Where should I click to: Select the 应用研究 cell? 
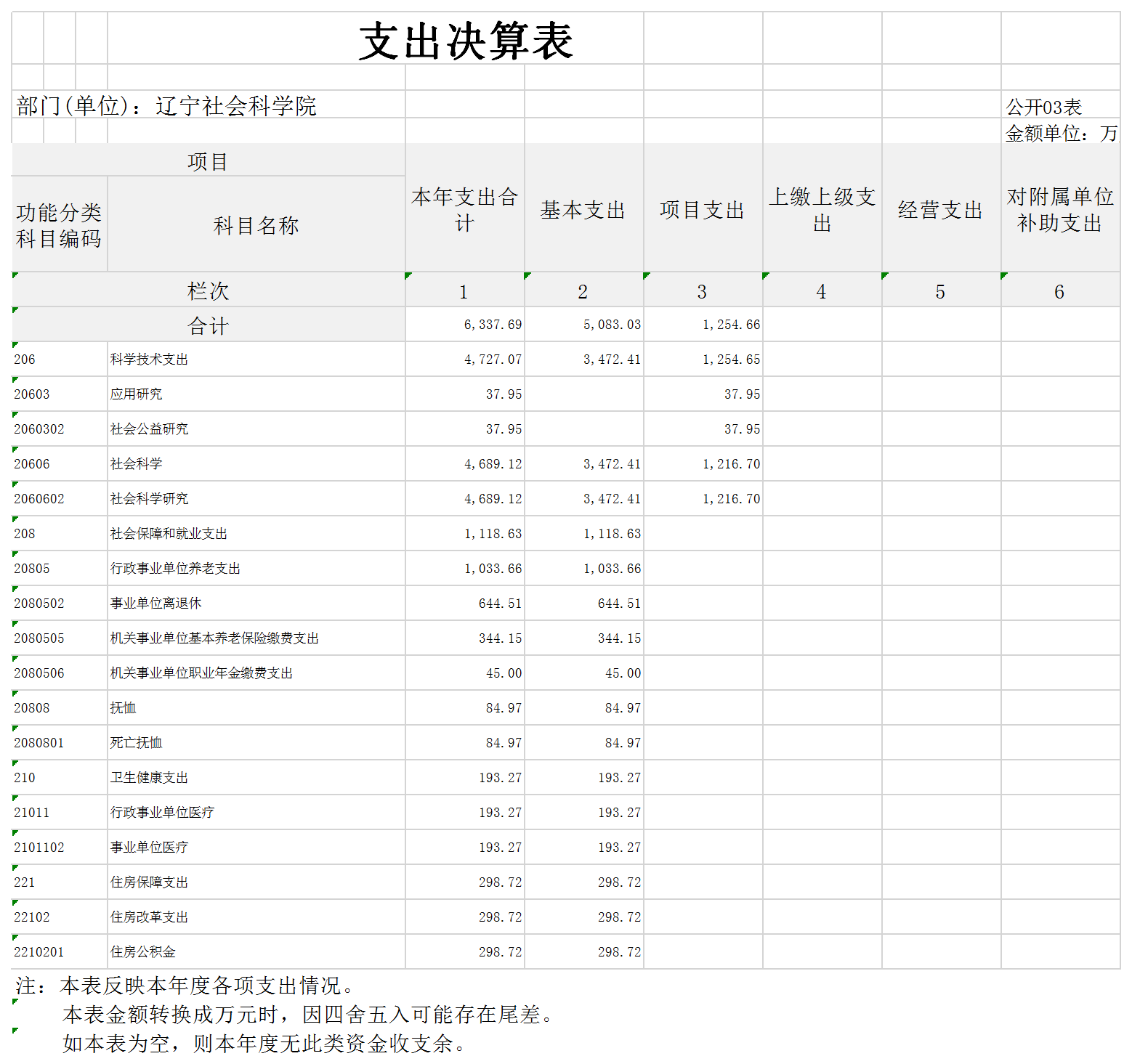point(256,394)
